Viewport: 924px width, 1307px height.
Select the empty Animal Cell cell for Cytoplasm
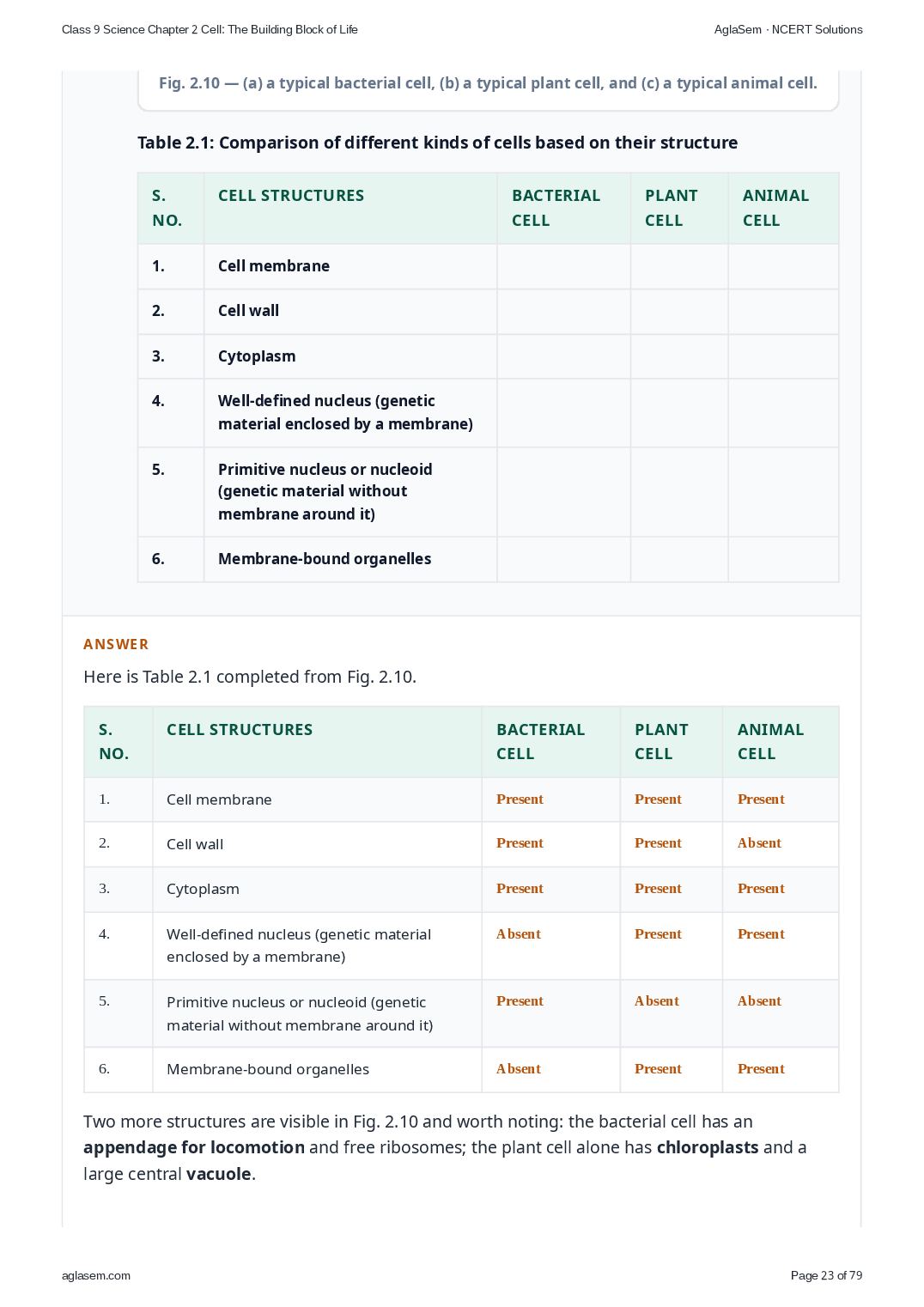783,356
